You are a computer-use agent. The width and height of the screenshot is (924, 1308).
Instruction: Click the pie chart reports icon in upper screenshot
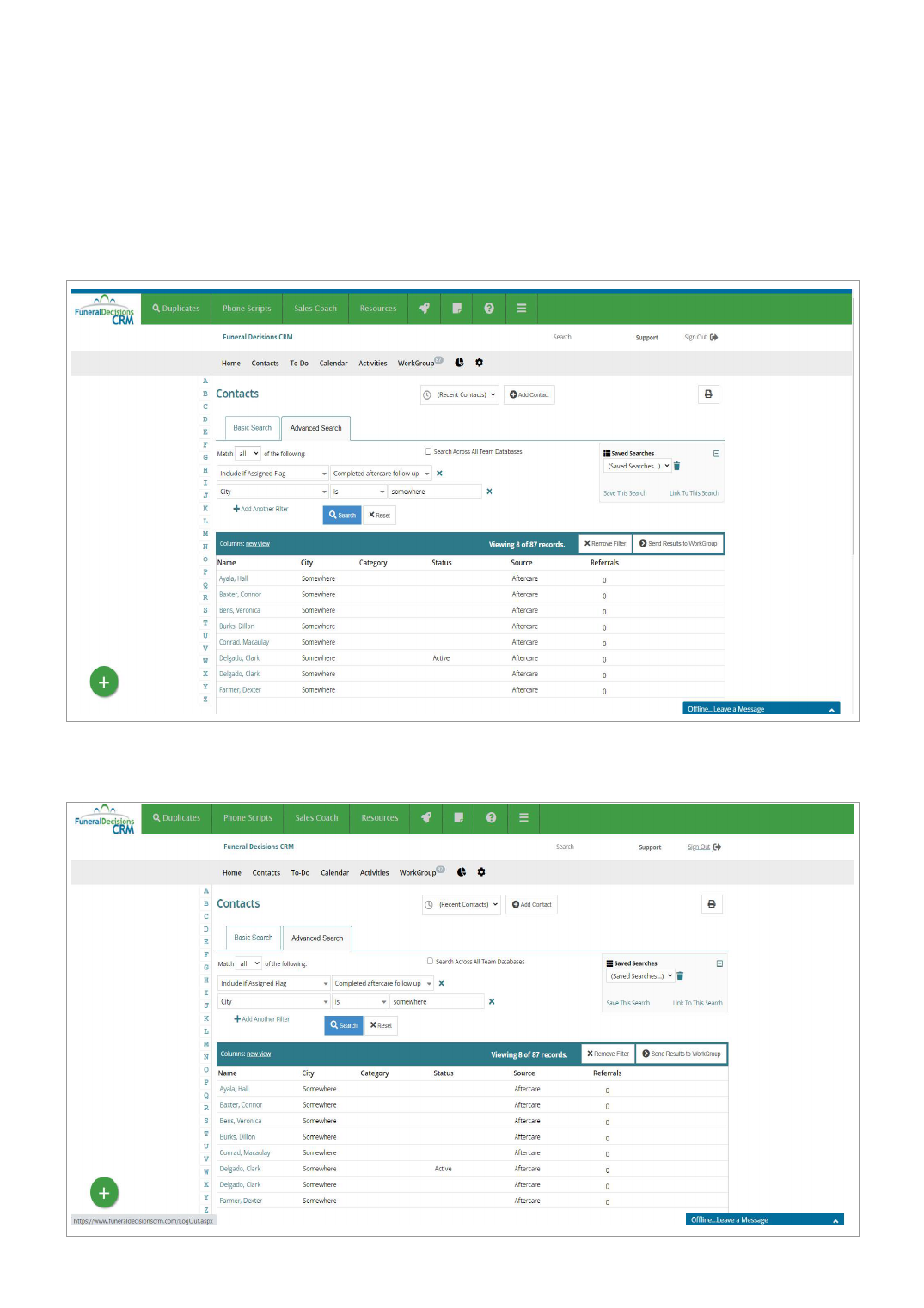coord(460,363)
